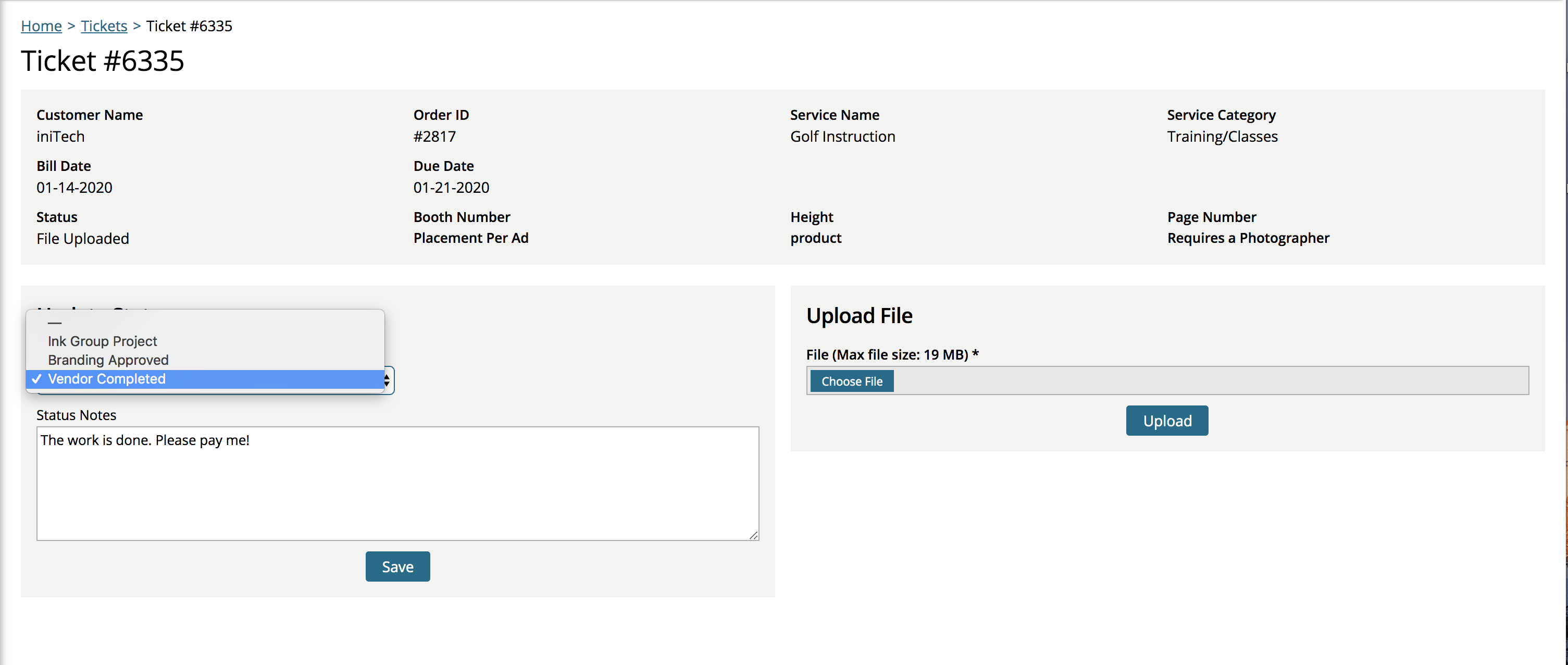This screenshot has height=665, width=1568.
Task: Select the Ticket #6335 breadcrumb text
Action: (189, 26)
